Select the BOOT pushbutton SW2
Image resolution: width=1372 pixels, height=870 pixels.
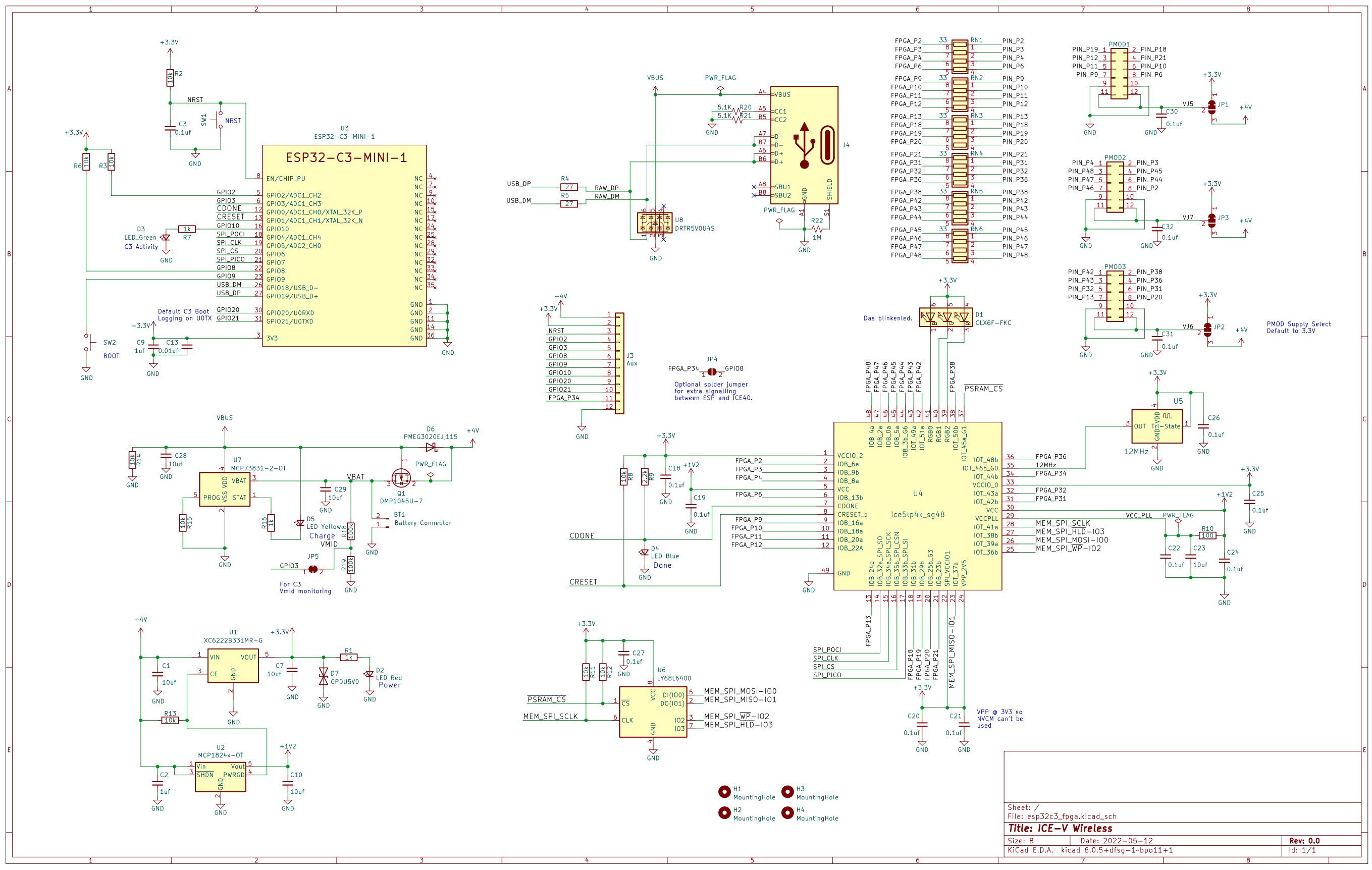tap(89, 343)
